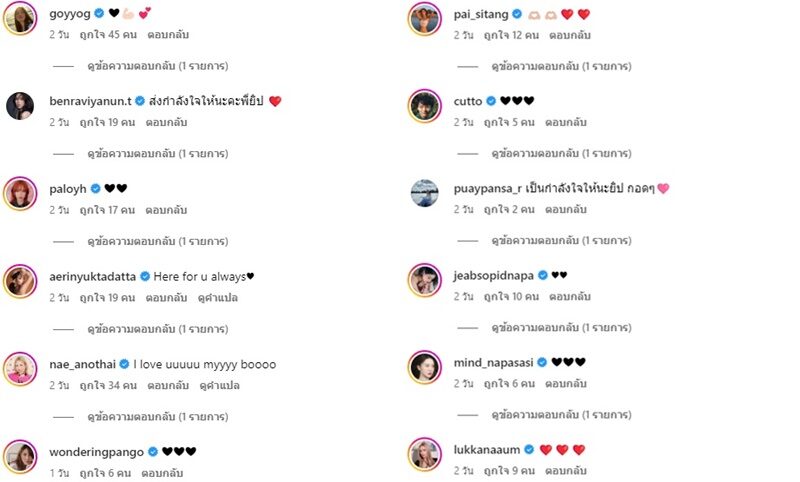The width and height of the screenshot is (800, 482).
Task: Reply to benraviyanun.t's comment
Action: (166, 122)
